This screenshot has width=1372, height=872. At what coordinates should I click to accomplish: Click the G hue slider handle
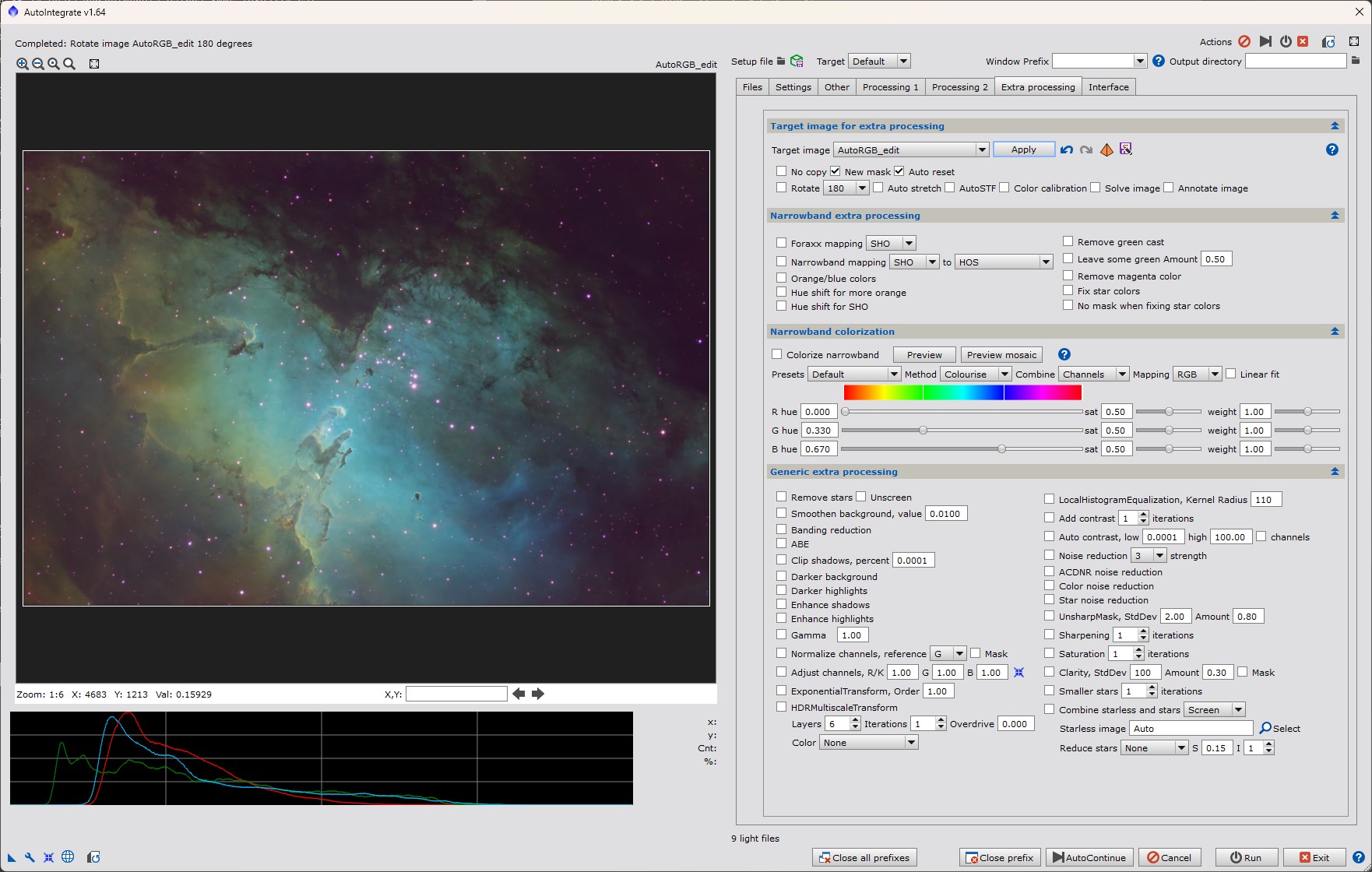click(x=923, y=431)
